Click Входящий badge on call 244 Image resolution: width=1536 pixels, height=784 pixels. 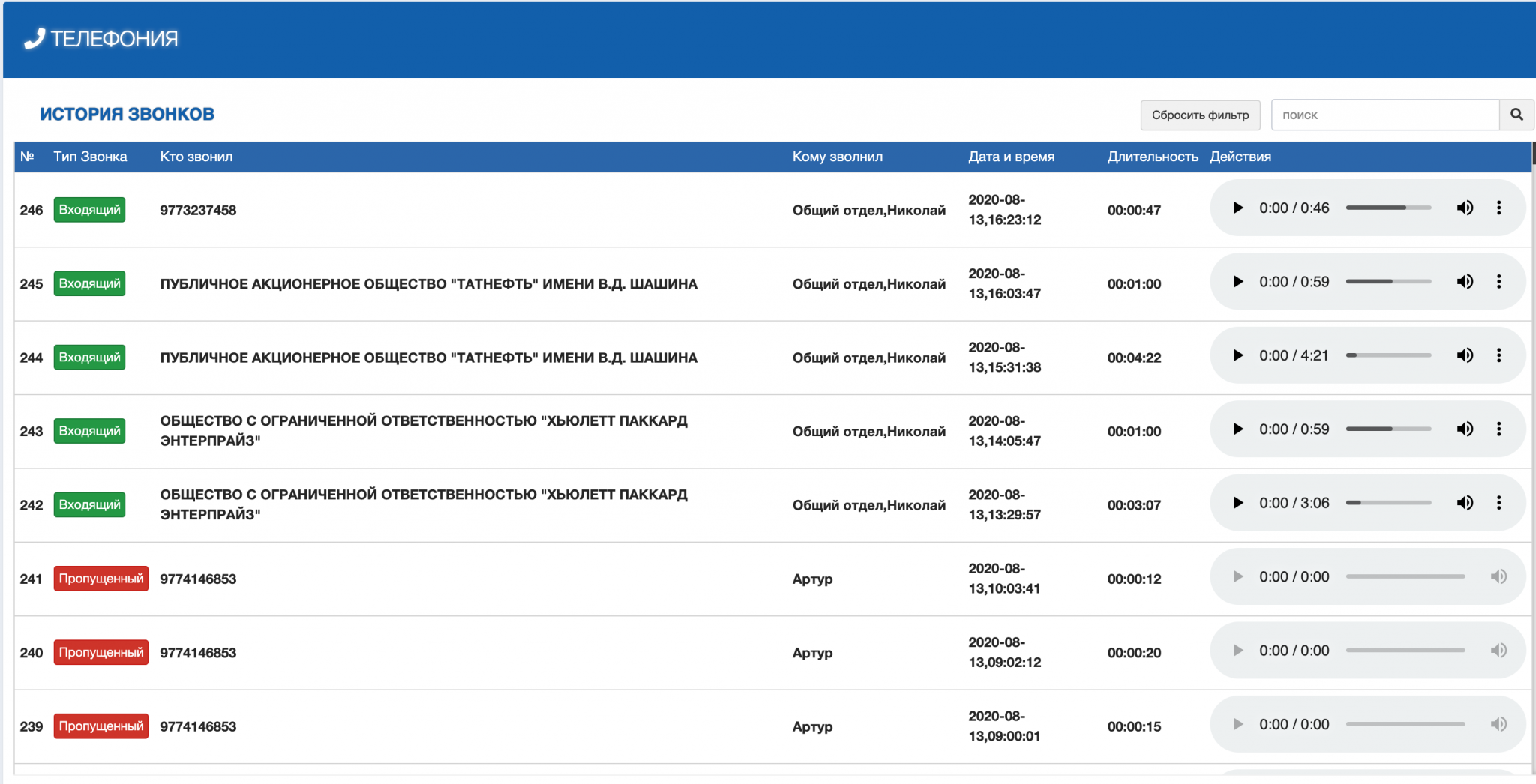(x=89, y=357)
